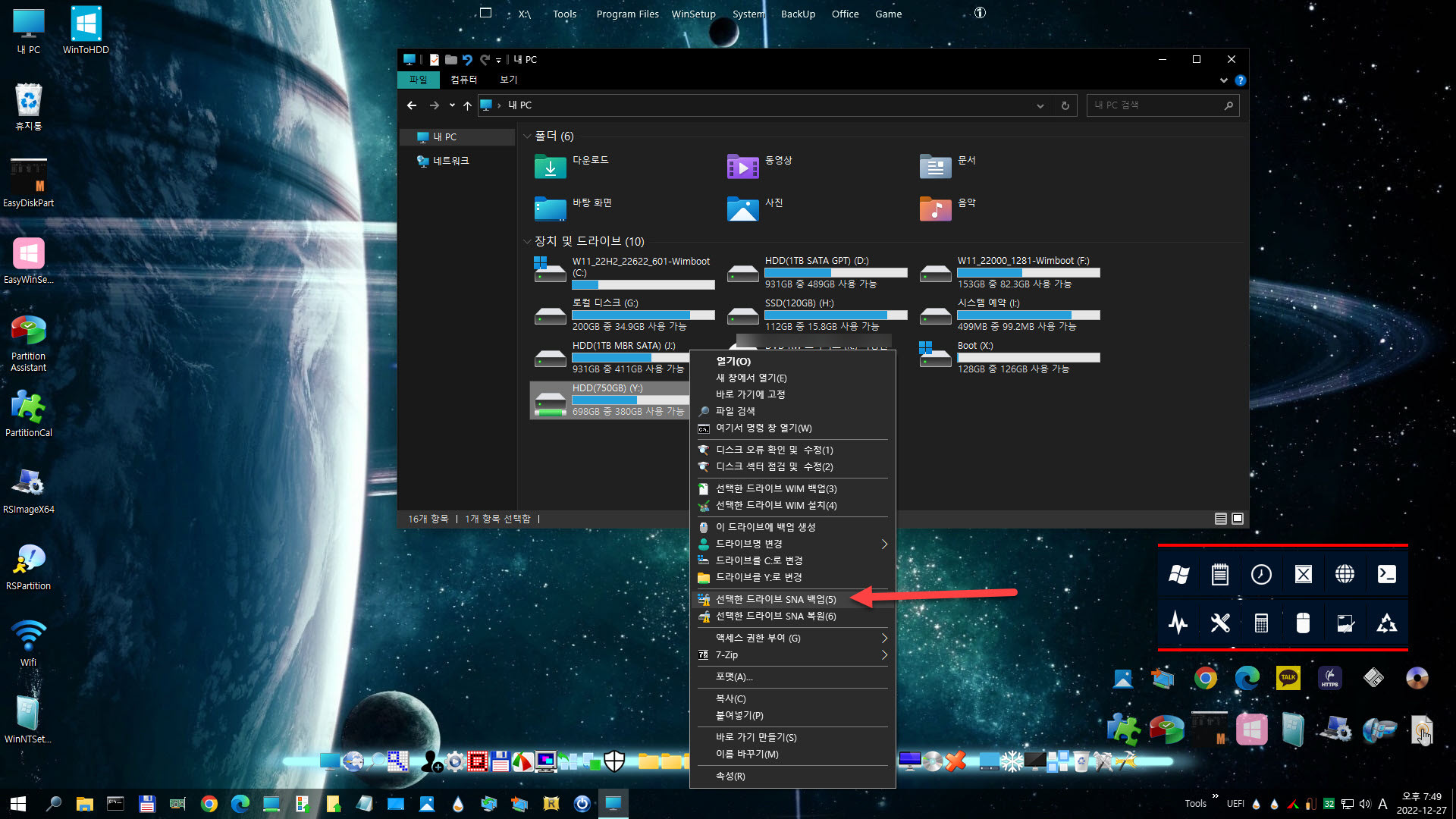Click the snowflake icon in the dock
Image resolution: width=1456 pixels, height=819 pixels.
(1012, 761)
